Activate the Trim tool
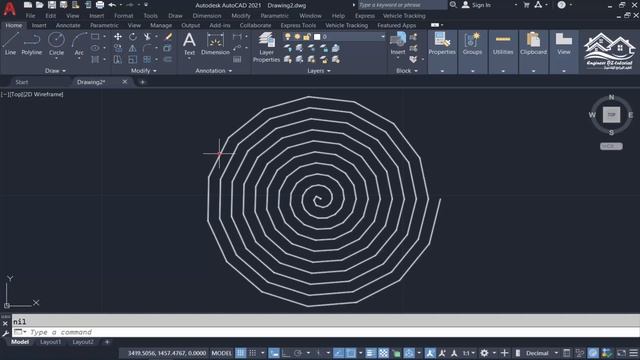 147,37
